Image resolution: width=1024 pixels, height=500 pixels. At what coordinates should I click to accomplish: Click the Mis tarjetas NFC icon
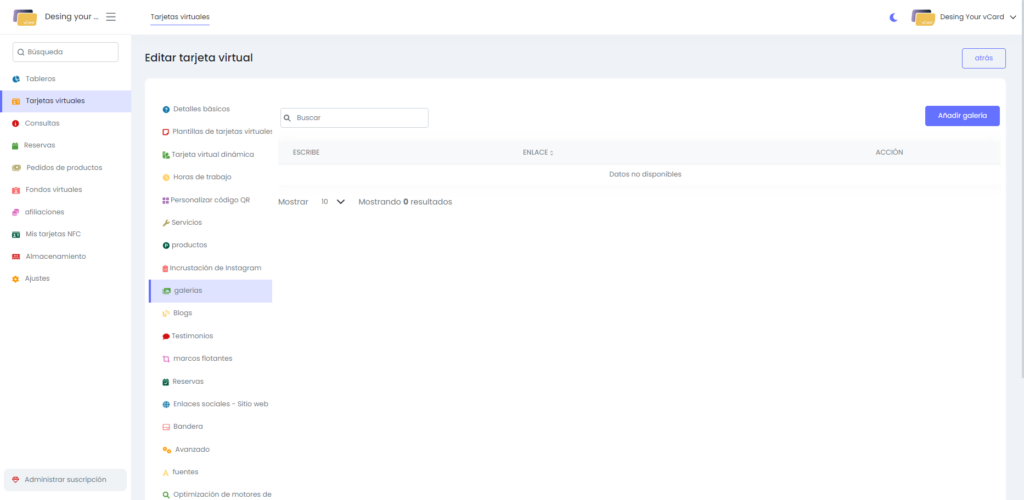tap(16, 234)
